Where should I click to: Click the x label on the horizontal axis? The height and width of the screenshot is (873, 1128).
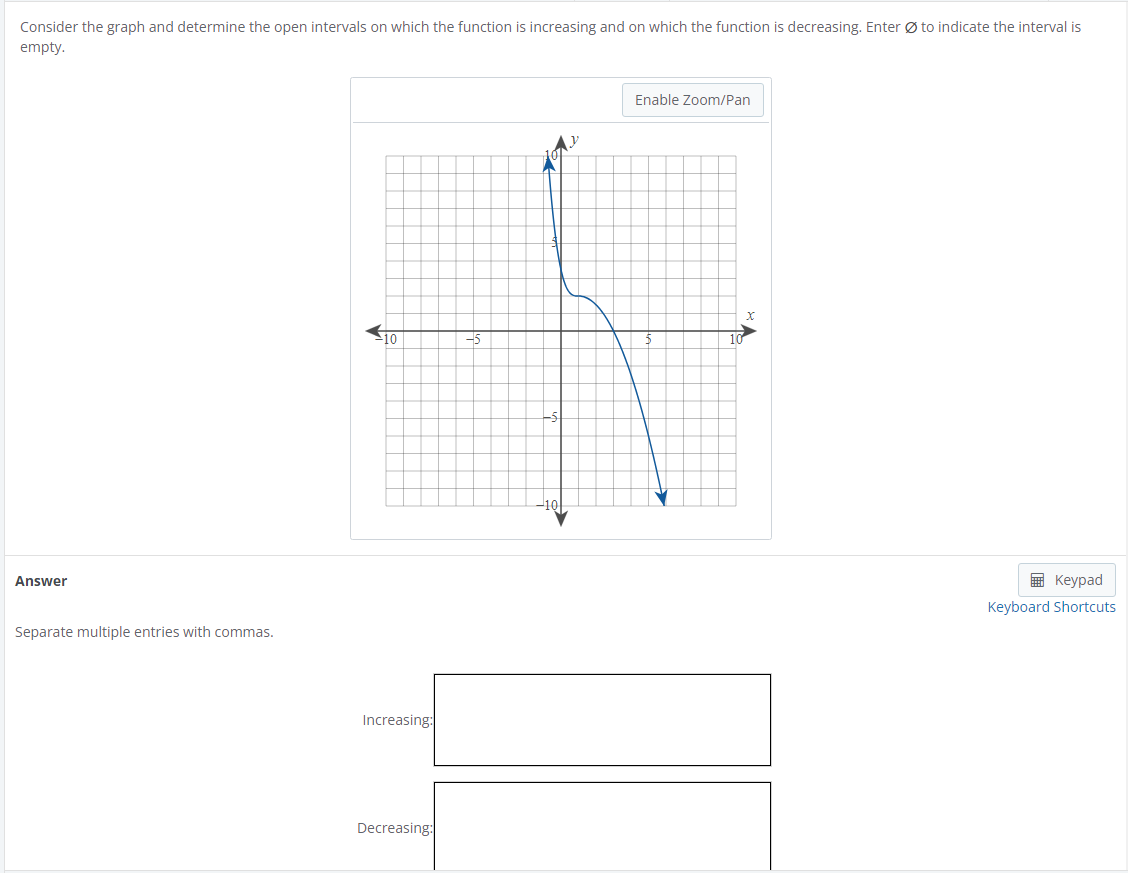coord(750,315)
